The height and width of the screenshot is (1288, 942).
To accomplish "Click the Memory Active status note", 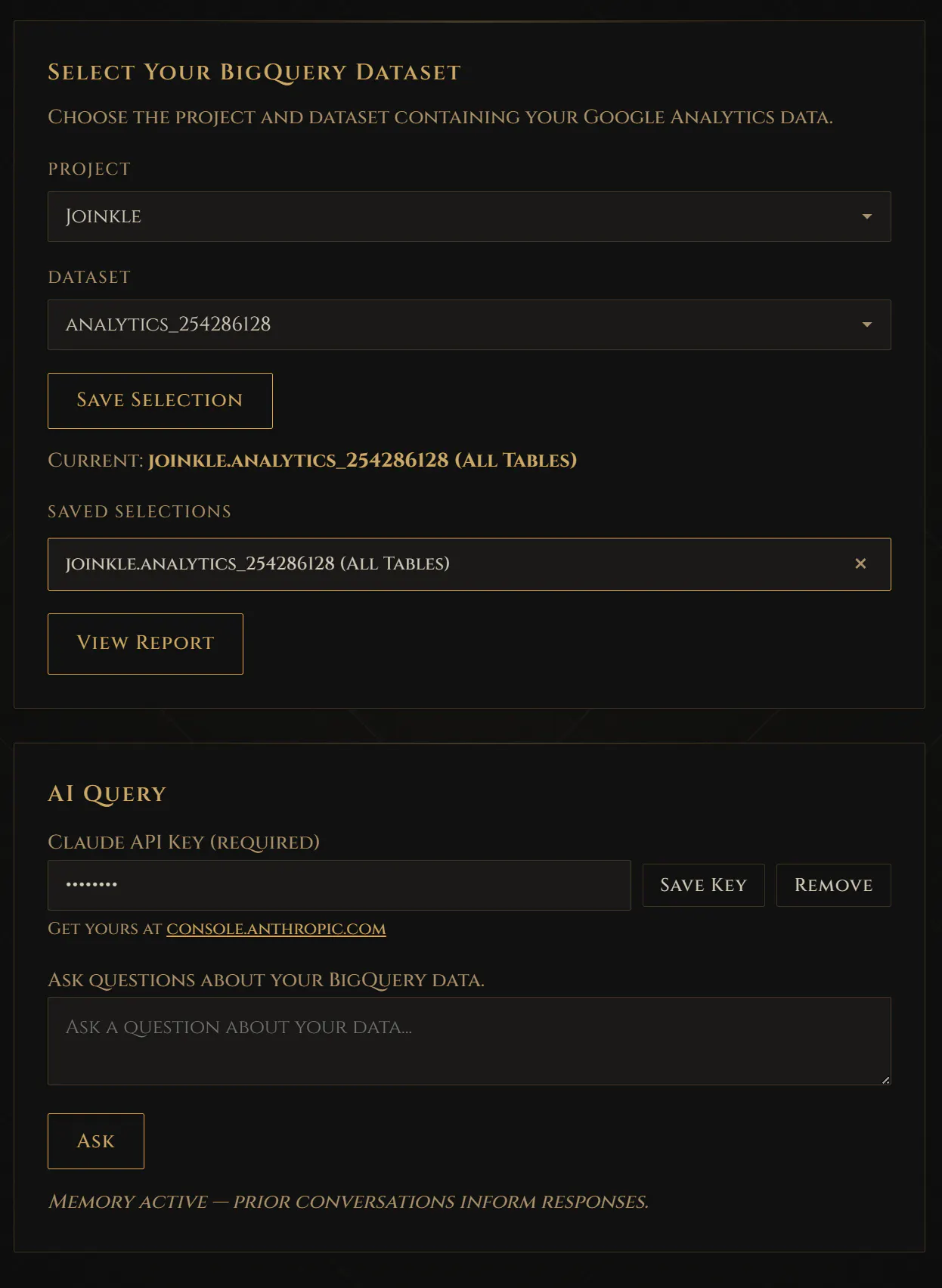I will click(x=349, y=1202).
